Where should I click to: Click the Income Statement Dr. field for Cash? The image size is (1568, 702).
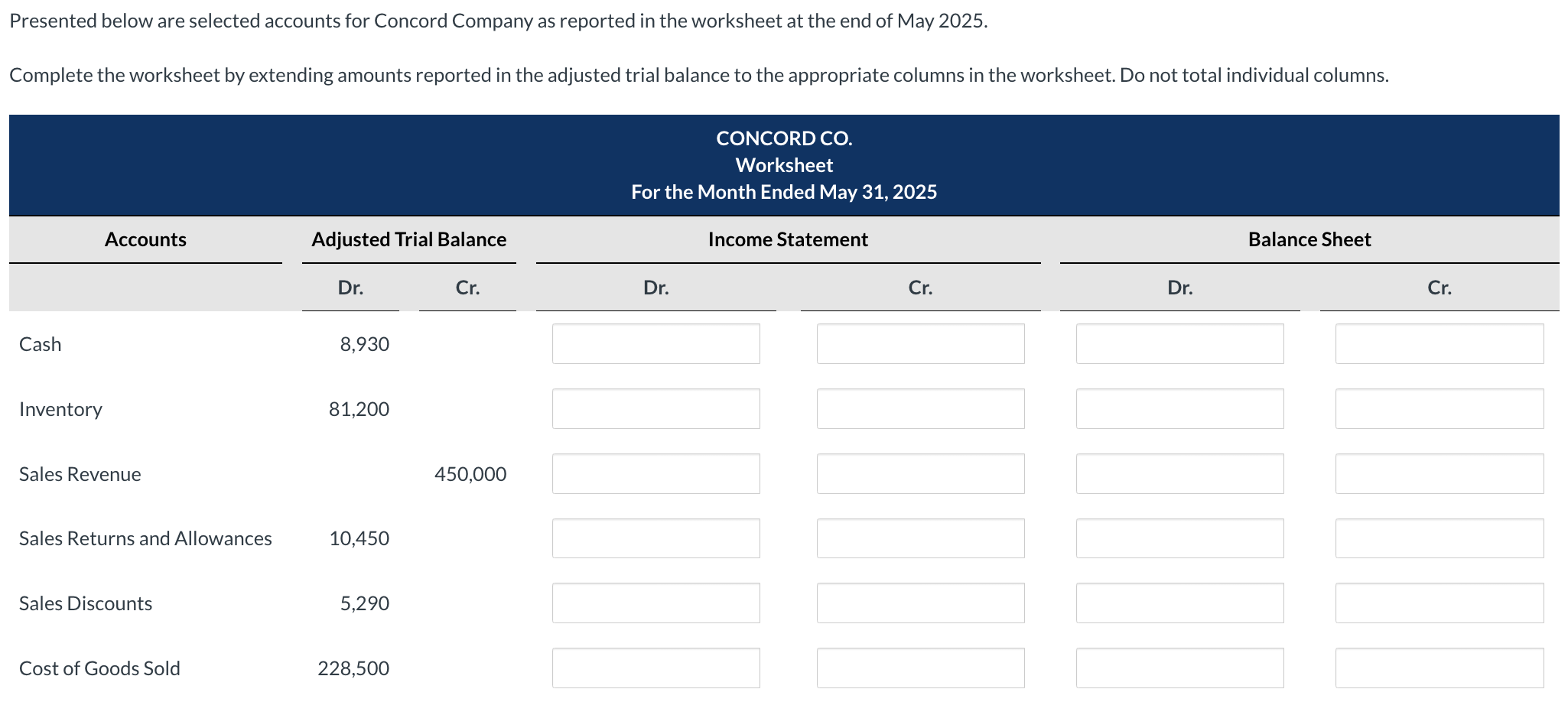tap(656, 343)
